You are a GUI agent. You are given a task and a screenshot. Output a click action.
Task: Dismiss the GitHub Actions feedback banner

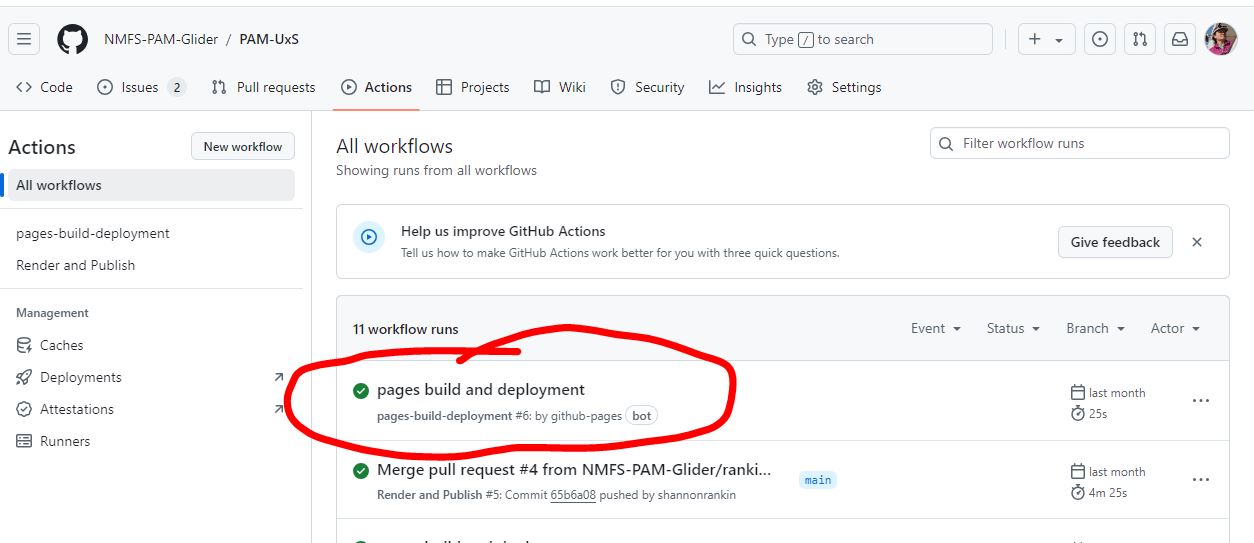coord(1197,242)
